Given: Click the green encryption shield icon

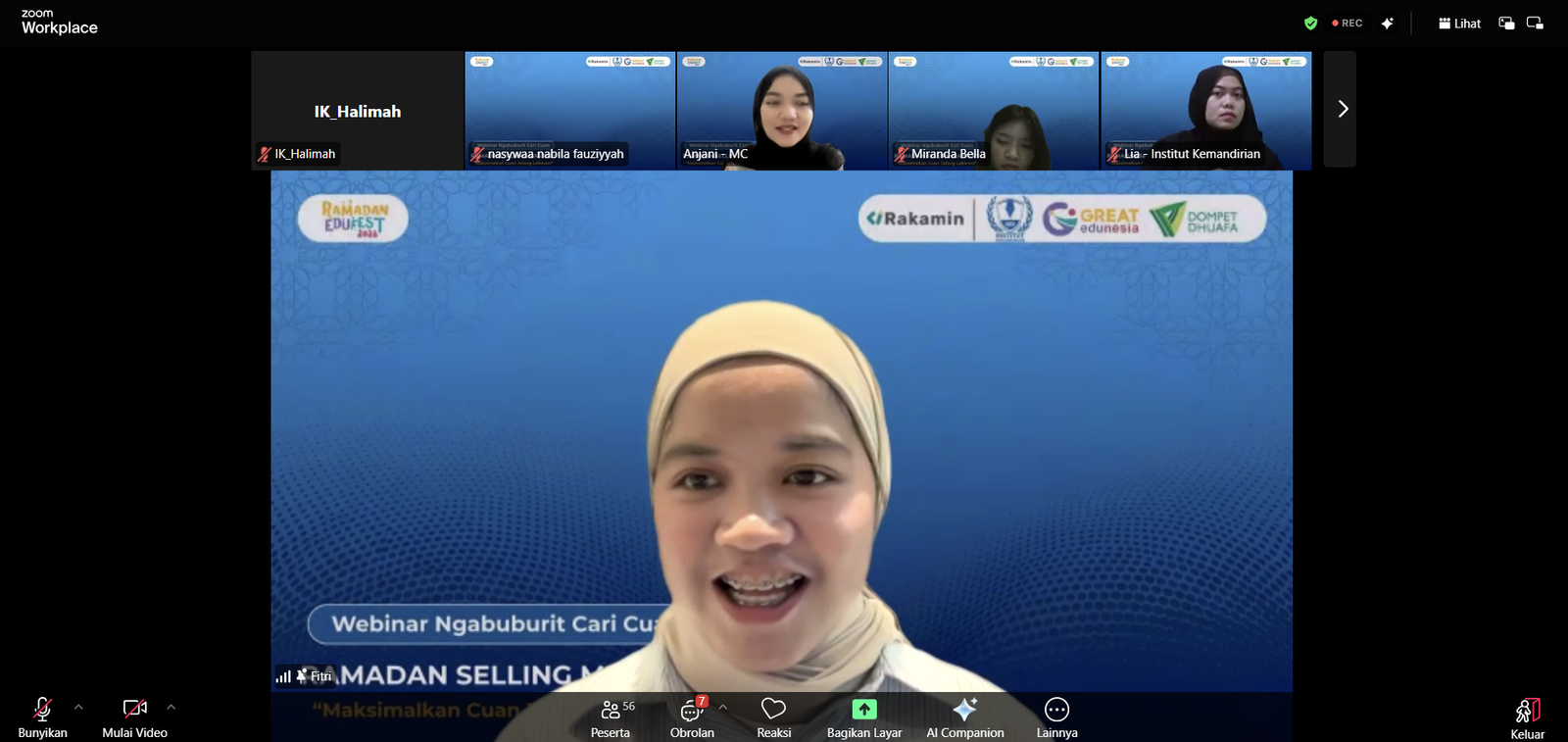Looking at the screenshot, I should pyautogui.click(x=1310, y=24).
